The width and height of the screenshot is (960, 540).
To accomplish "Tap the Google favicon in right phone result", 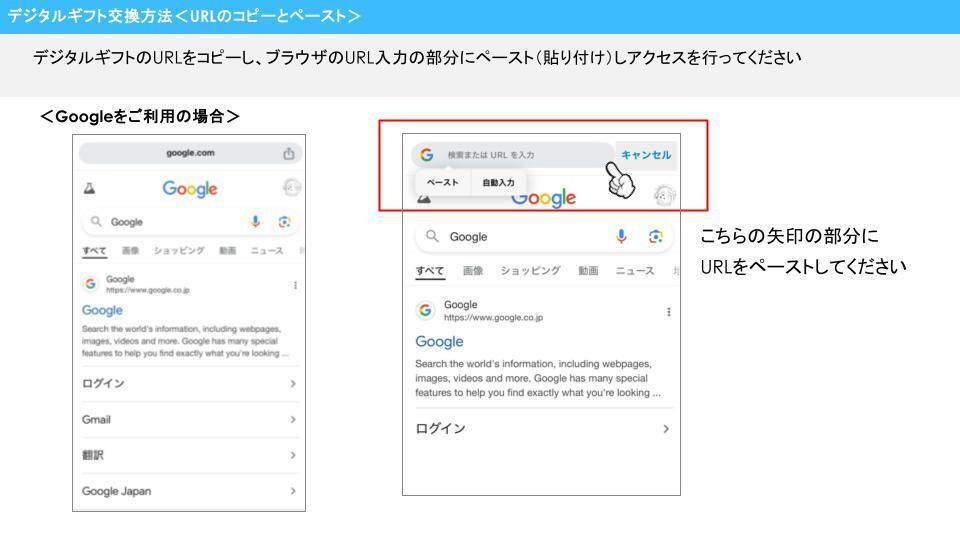I will (425, 310).
